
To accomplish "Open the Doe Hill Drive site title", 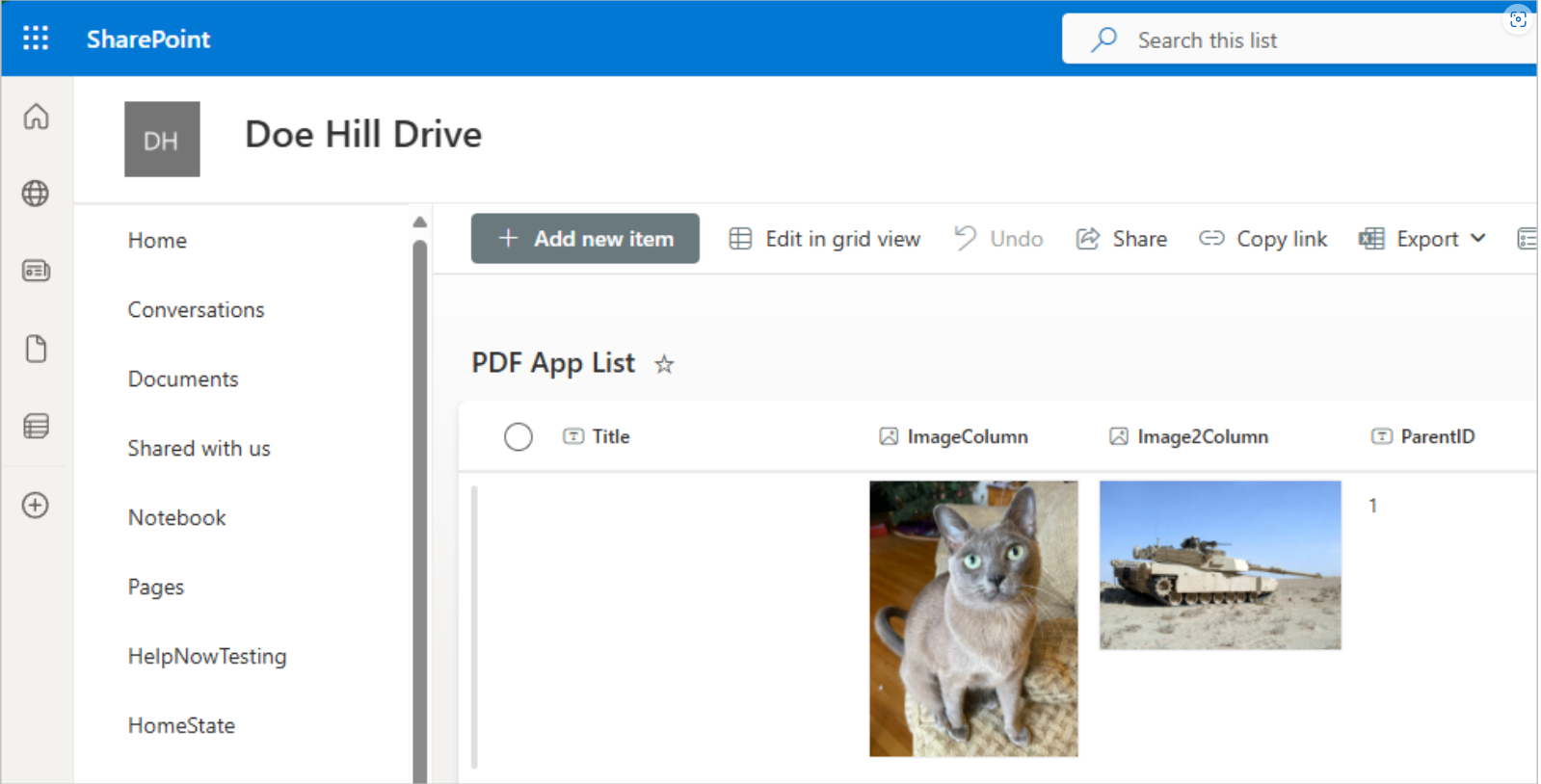I will point(363,135).
